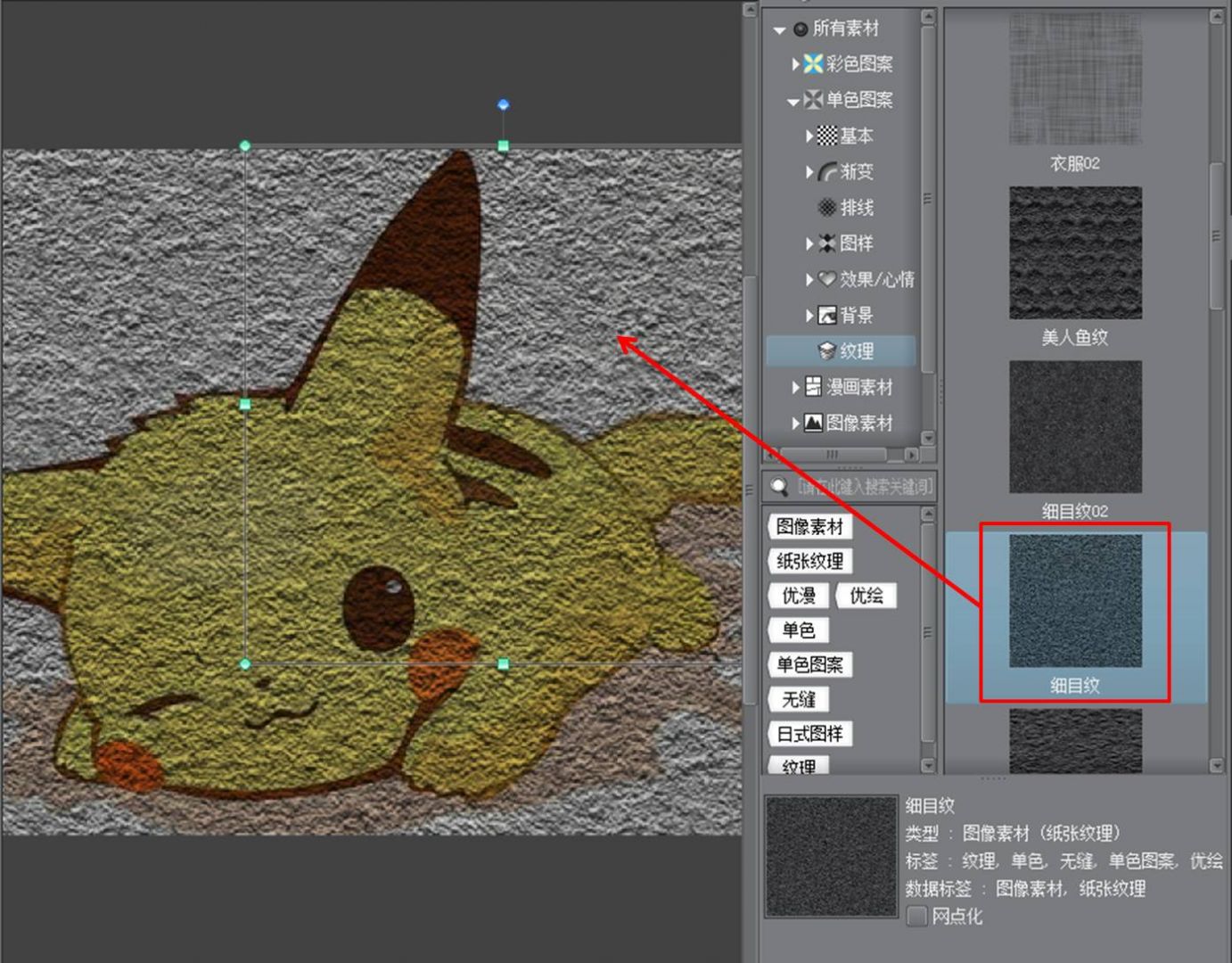Image resolution: width=1232 pixels, height=963 pixels.
Task: Click the 图样 pattern icon
Action: [x=827, y=243]
